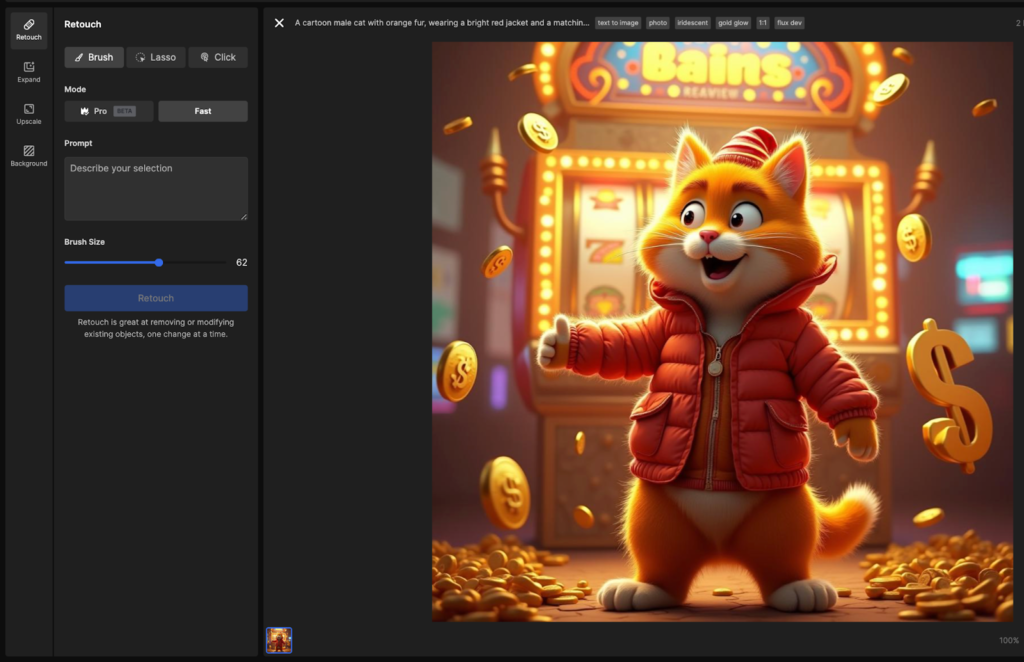Viewport: 1024px width, 662px height.
Task: Switch to the Lasso selection method
Action: [x=155, y=57]
